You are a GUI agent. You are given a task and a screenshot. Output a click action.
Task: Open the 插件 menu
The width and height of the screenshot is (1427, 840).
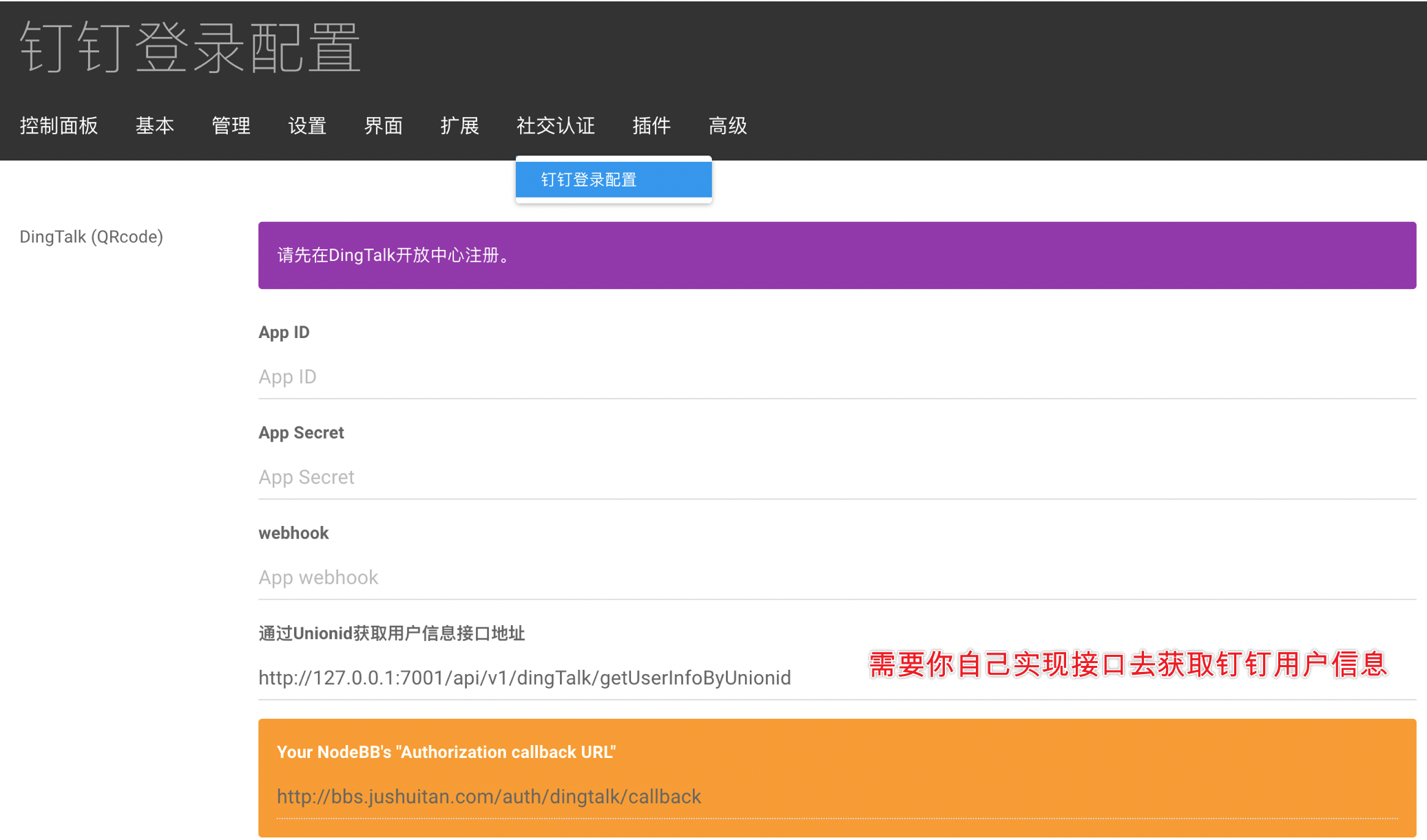point(651,126)
